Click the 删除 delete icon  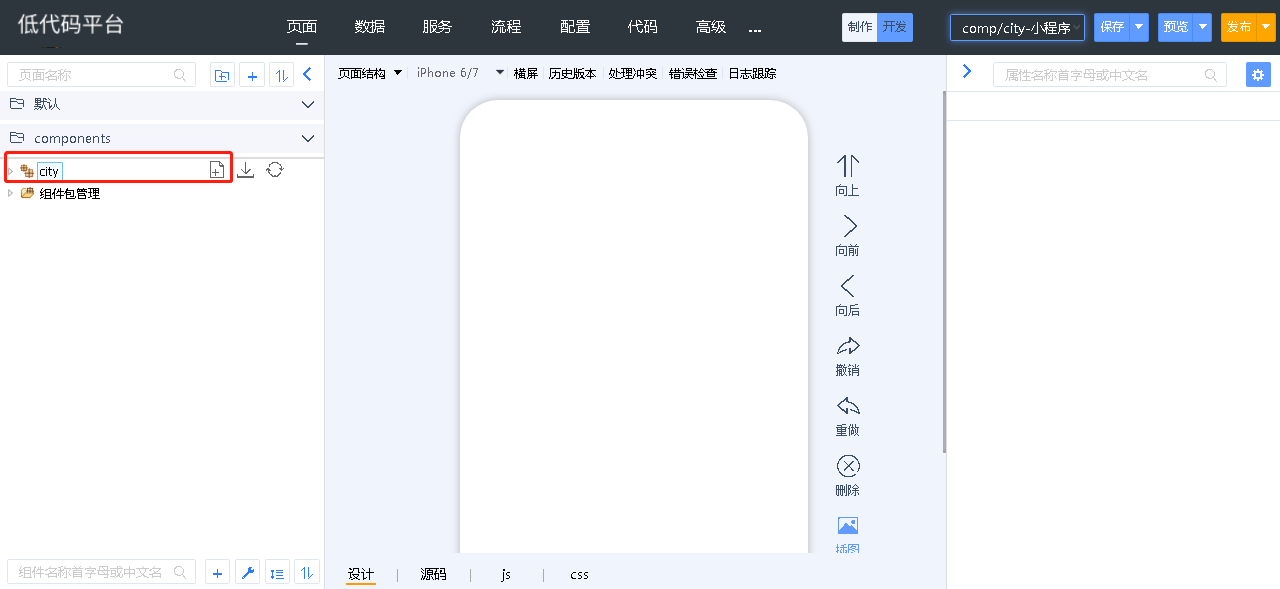point(847,466)
